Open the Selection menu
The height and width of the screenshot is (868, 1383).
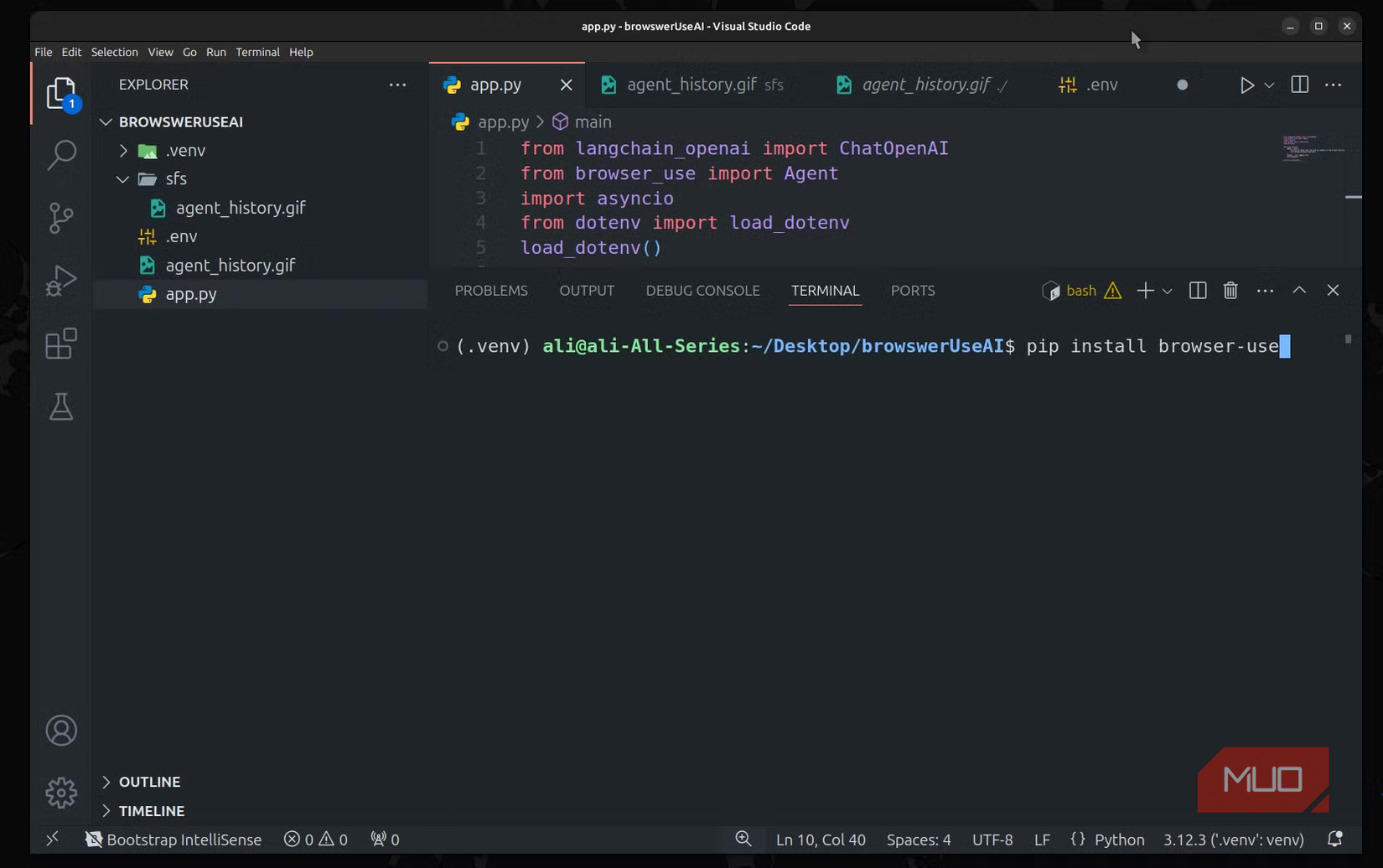[x=115, y=52]
